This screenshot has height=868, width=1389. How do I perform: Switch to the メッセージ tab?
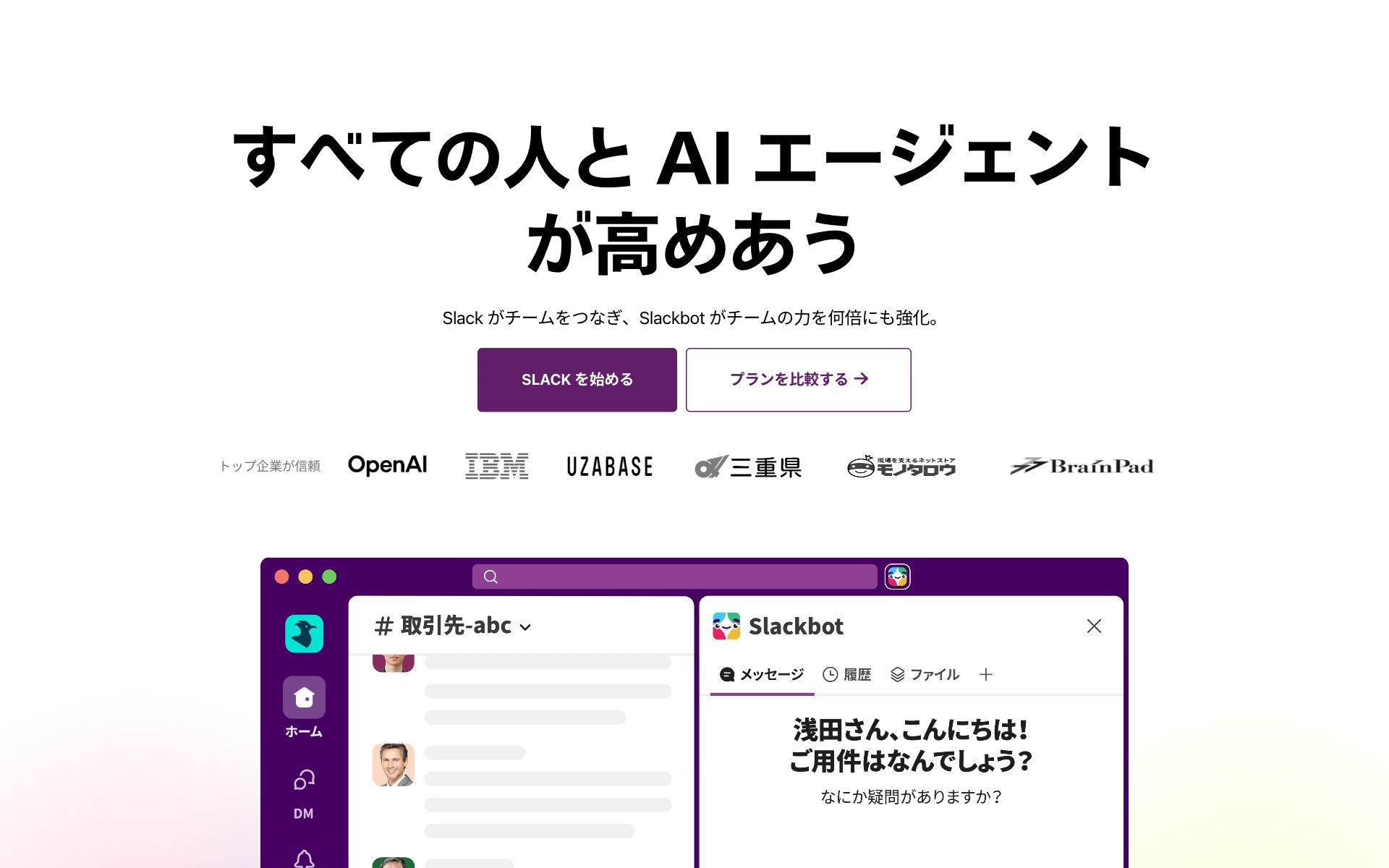[x=762, y=675]
